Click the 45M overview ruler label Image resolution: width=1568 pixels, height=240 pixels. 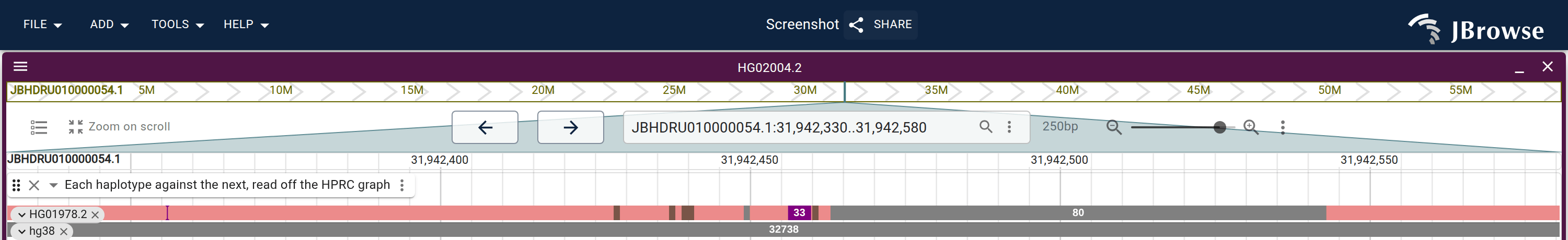tap(1198, 90)
